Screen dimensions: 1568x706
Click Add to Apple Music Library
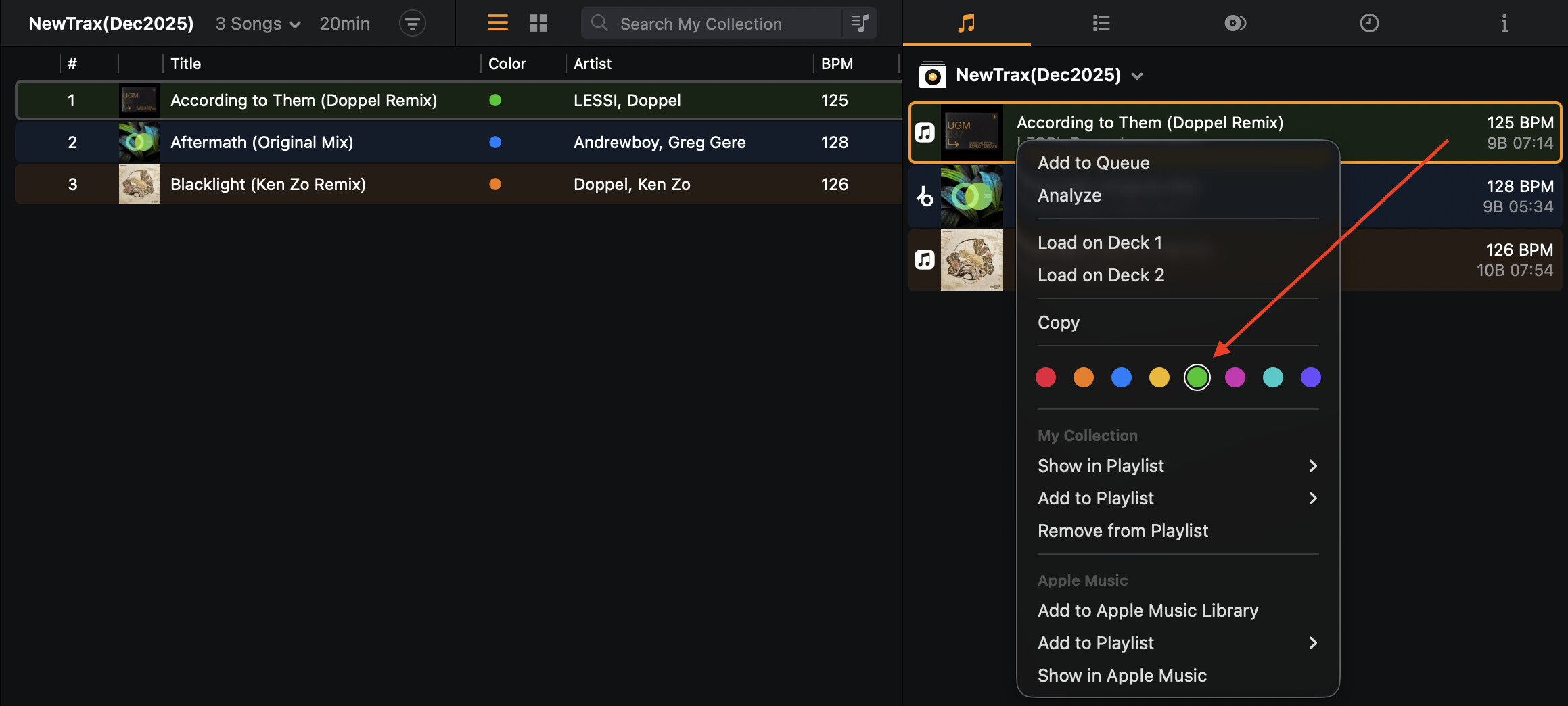pos(1147,611)
